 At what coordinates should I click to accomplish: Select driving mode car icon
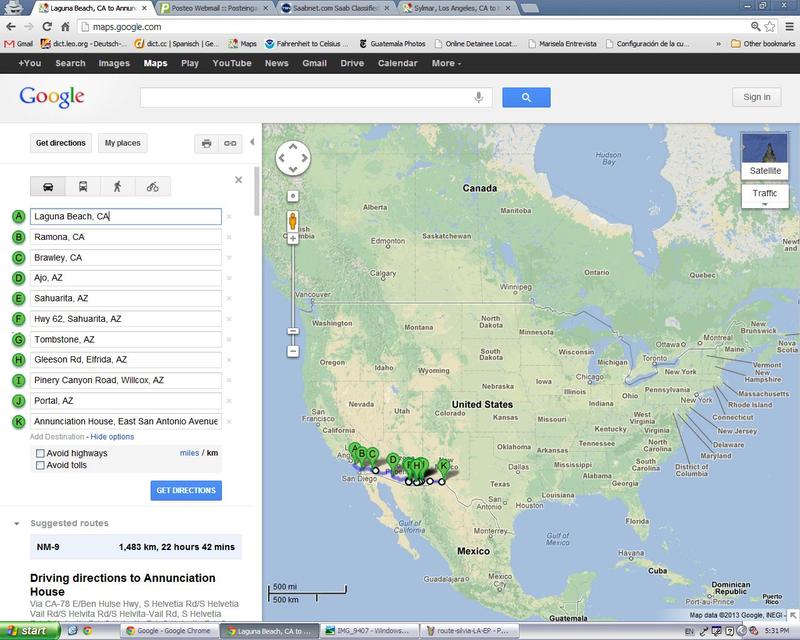(48, 187)
